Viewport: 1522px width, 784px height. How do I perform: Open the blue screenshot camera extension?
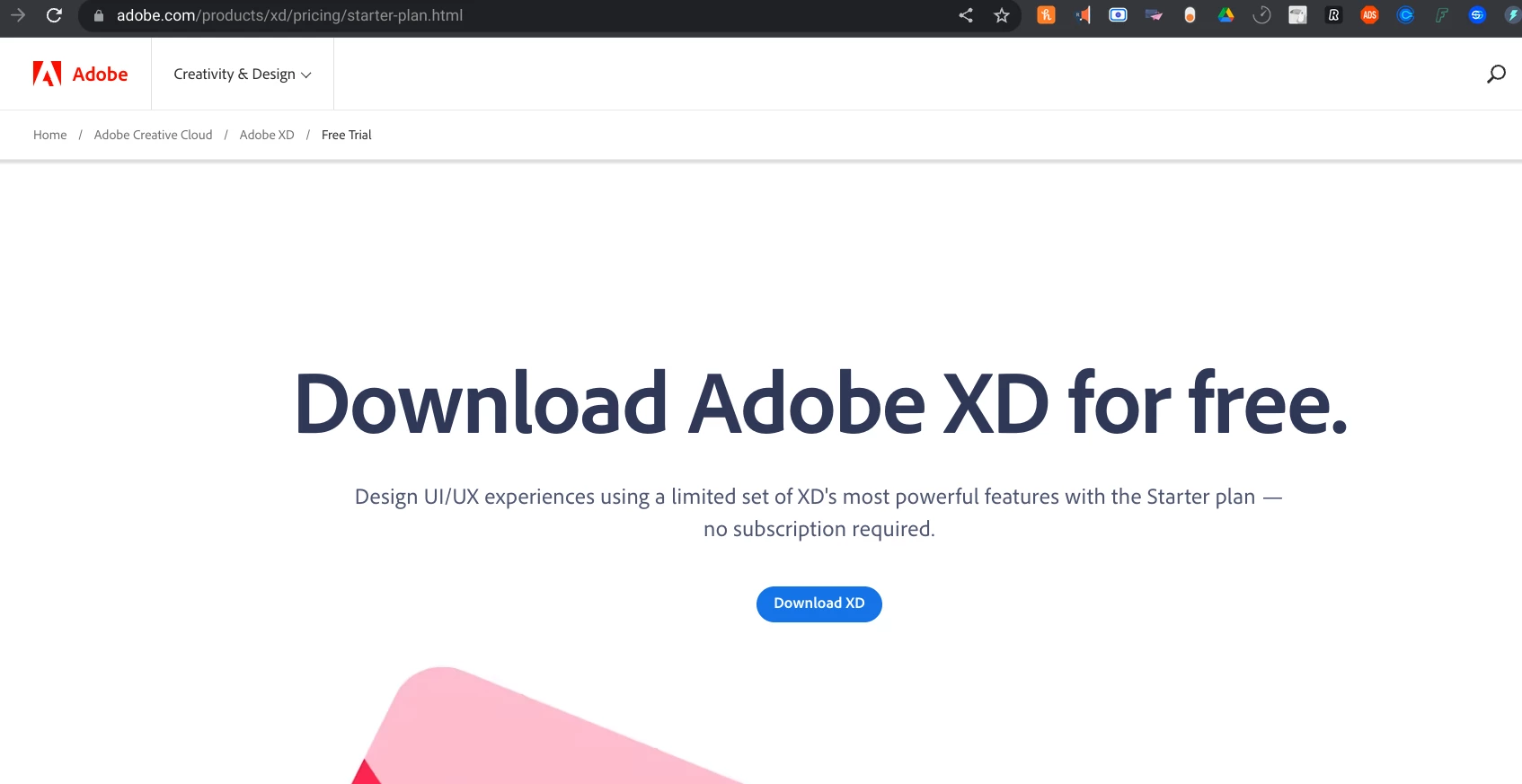1118,14
